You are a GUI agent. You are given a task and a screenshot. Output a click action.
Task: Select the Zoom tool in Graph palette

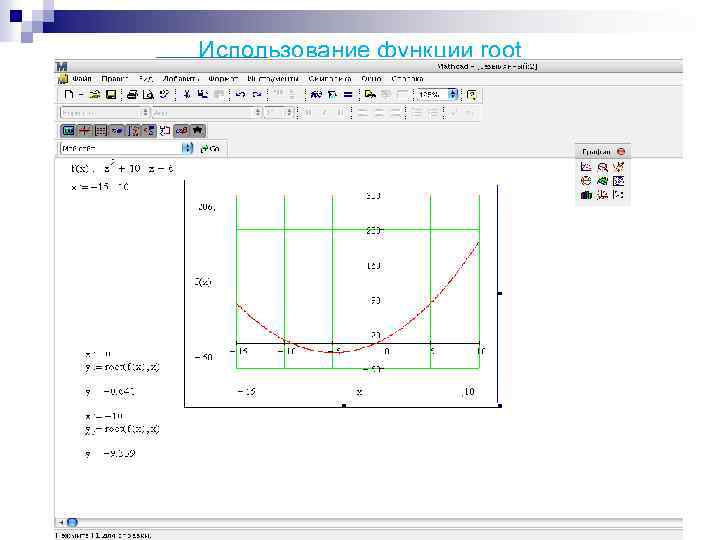click(602, 167)
